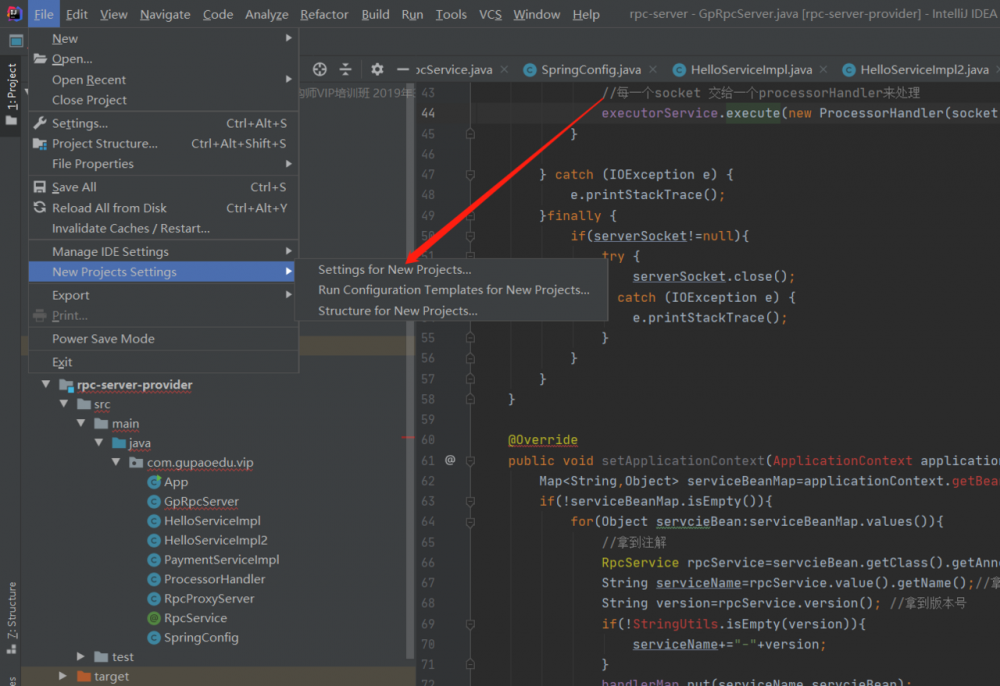Click the Project panel vertical scrollbar
The image size is (1000, 686).
[x=410, y=400]
